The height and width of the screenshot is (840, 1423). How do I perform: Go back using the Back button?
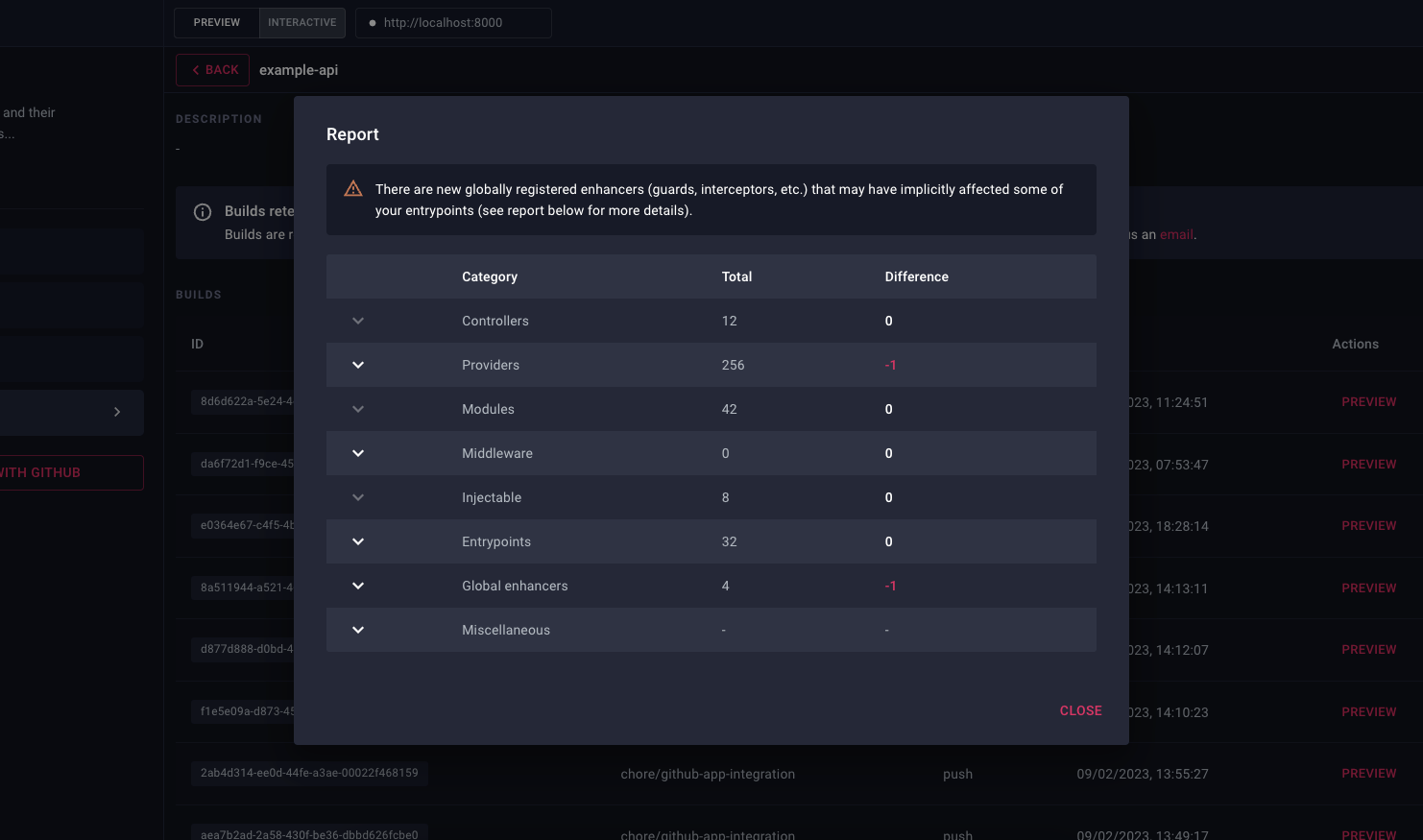click(213, 70)
